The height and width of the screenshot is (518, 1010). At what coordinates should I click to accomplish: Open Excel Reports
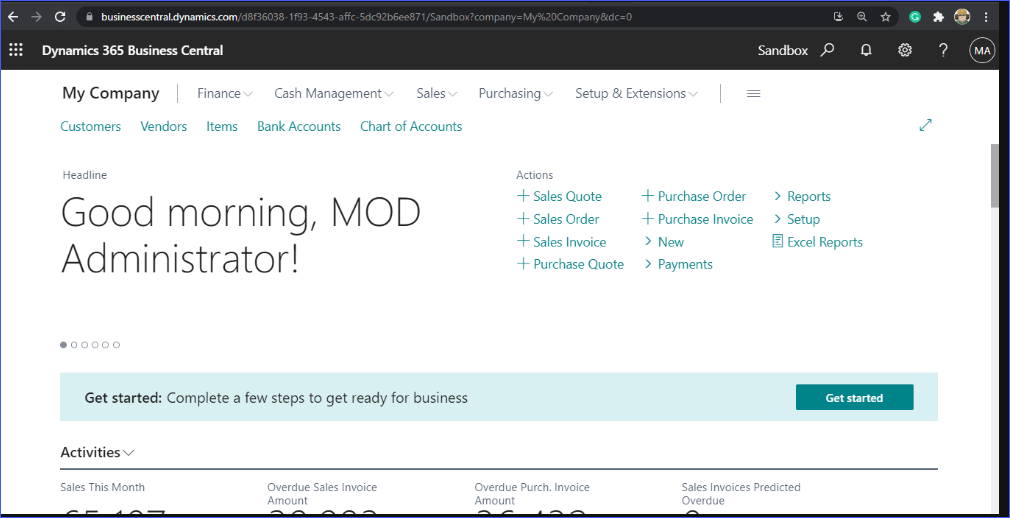coord(817,242)
